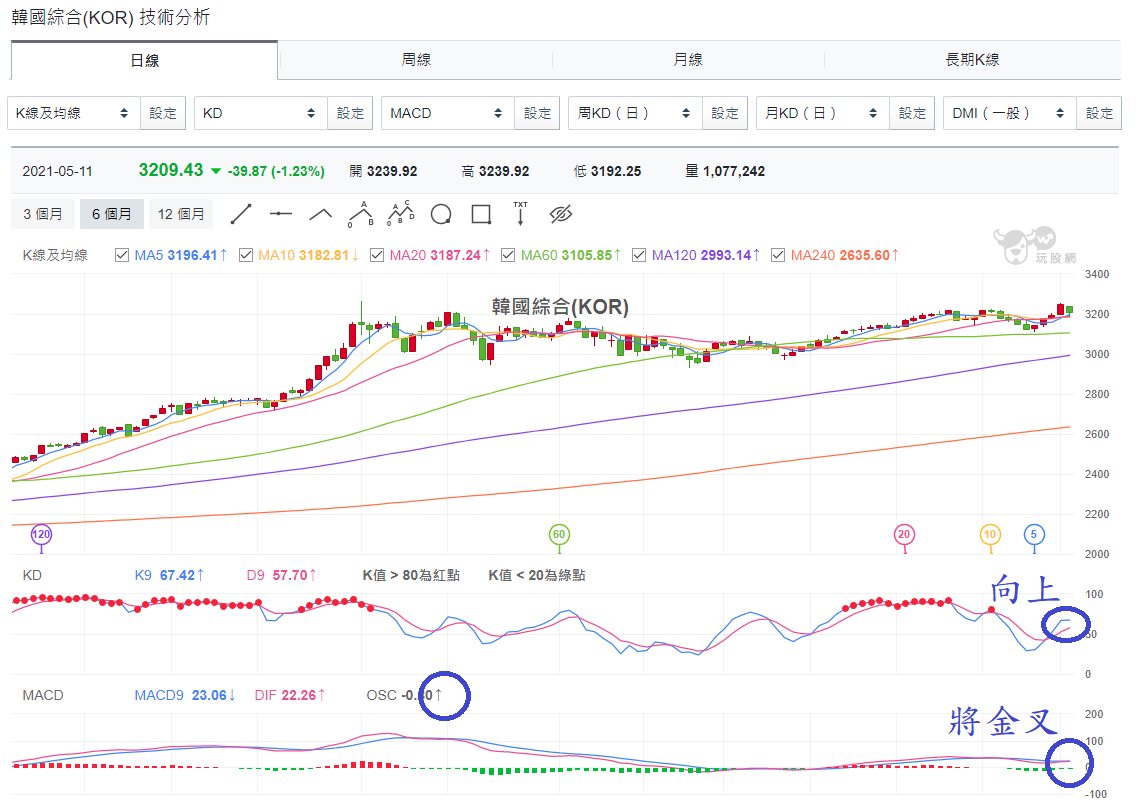Click the MA240 value 2635.60

pyautogui.click(x=865, y=255)
